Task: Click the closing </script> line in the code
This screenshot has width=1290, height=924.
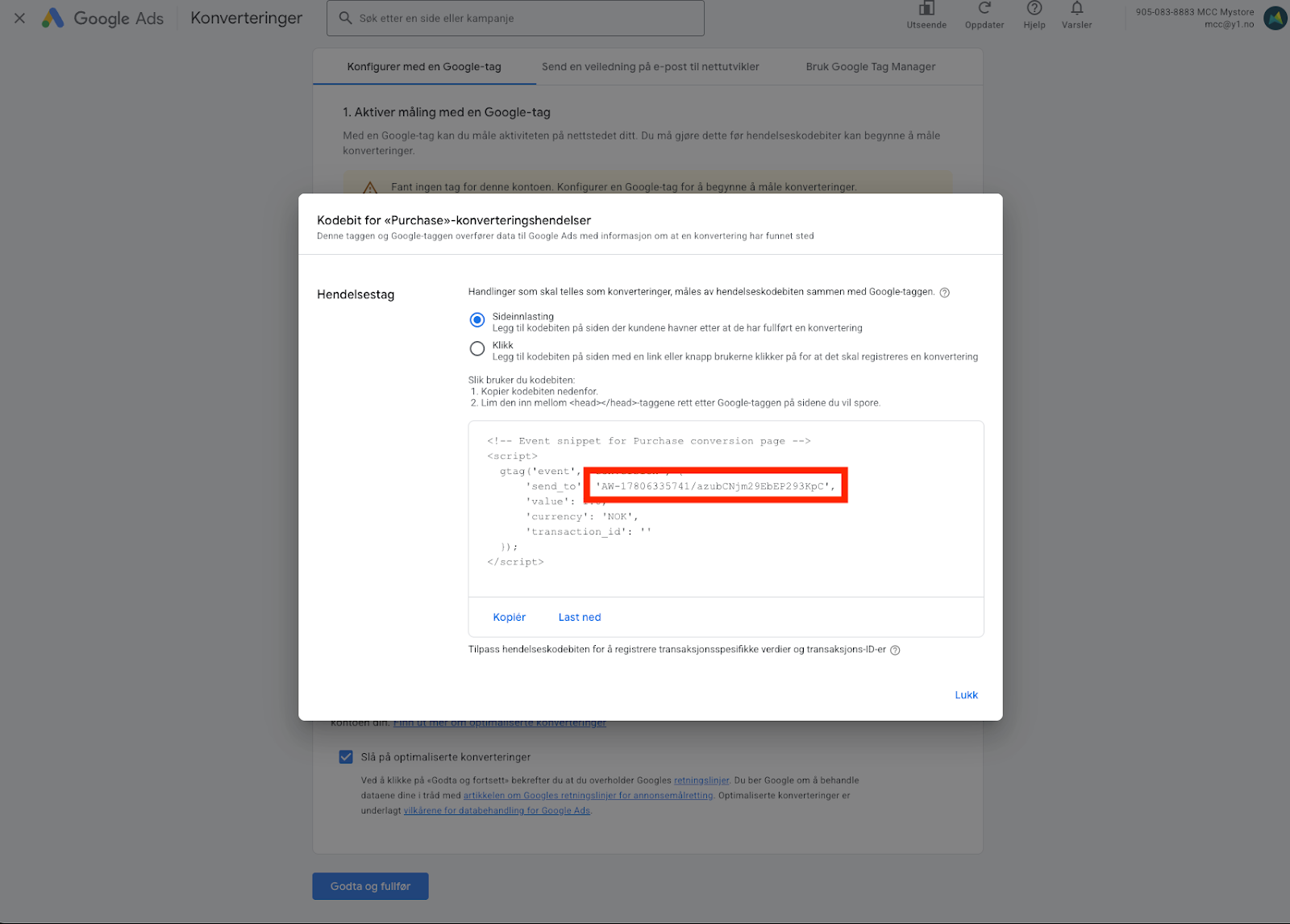Action: 515,562
